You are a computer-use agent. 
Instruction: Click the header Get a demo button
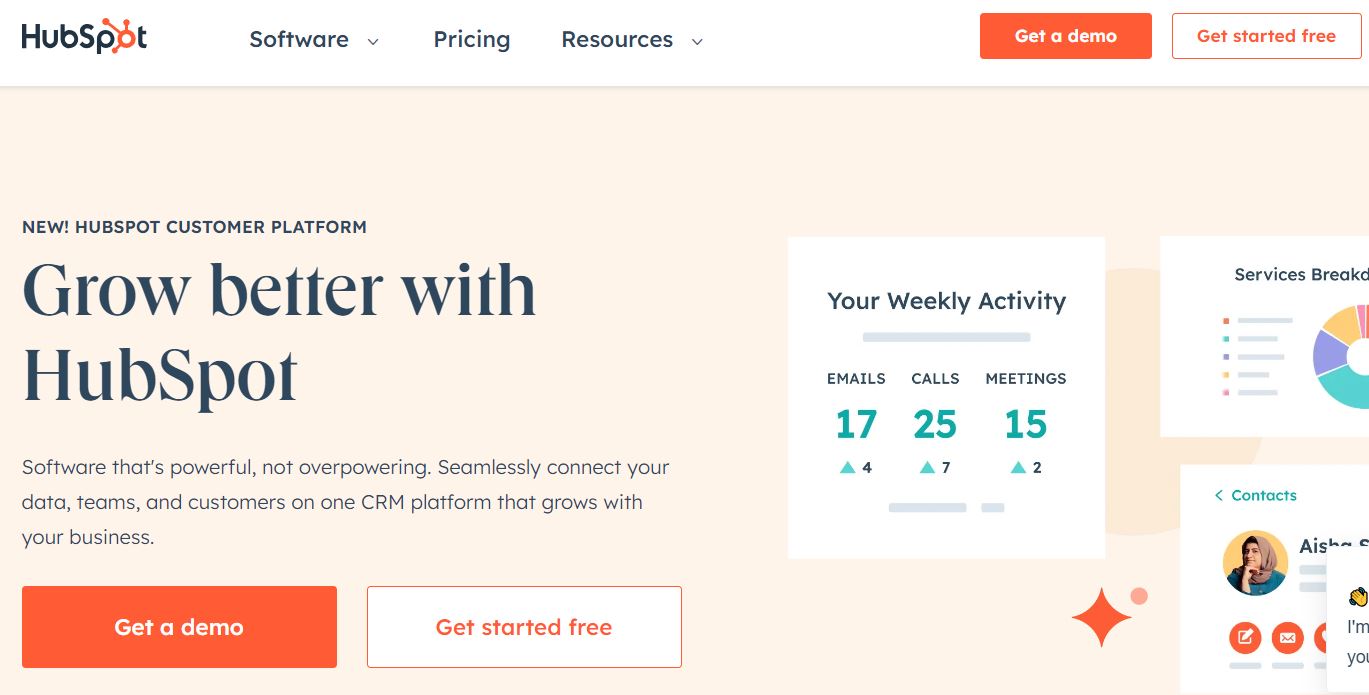(x=1066, y=36)
